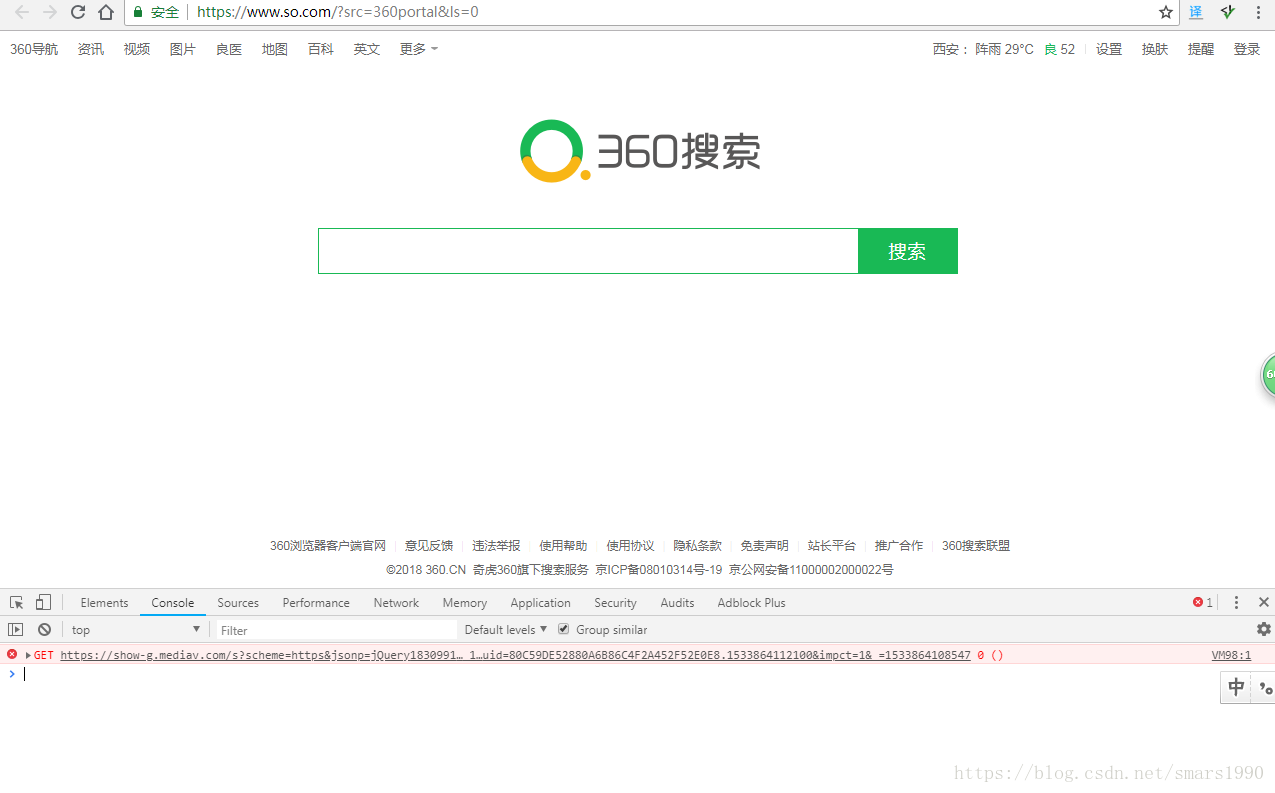The width and height of the screenshot is (1275, 793).
Task: Open the top context dropdown
Action: coord(136,629)
